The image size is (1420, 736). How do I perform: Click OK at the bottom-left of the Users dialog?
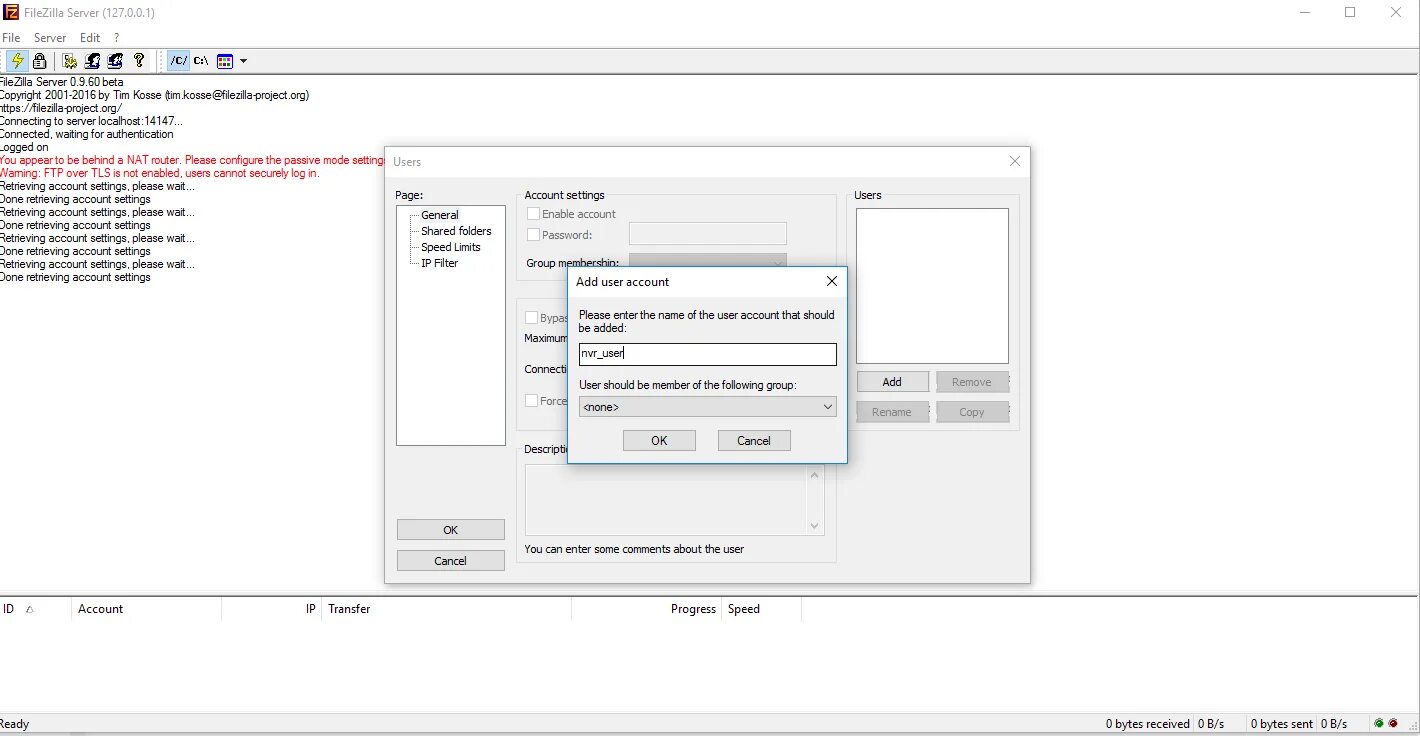pos(450,530)
